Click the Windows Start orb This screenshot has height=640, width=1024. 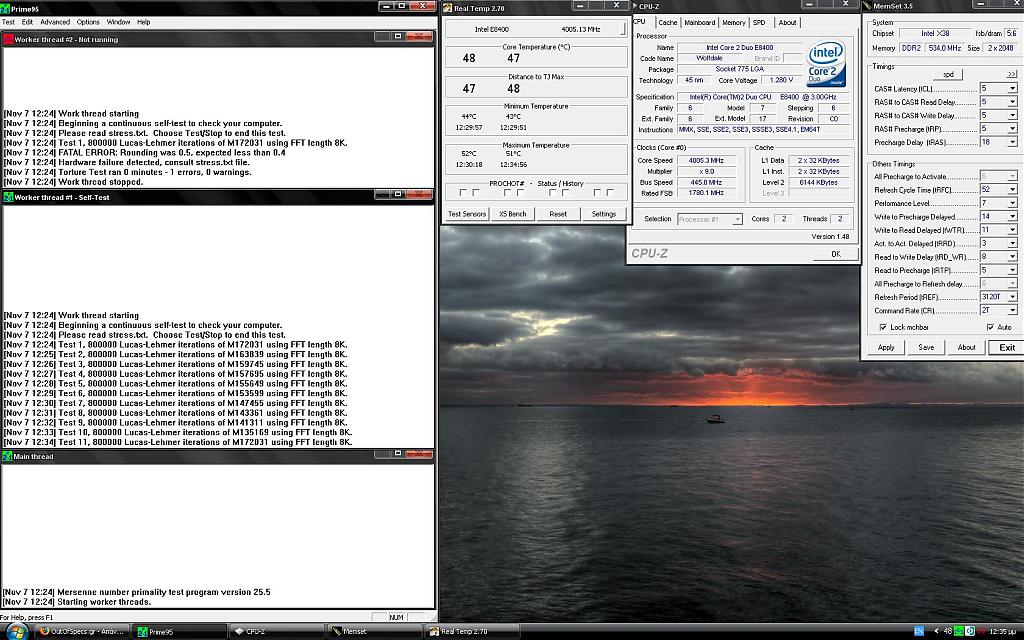click(x=16, y=632)
